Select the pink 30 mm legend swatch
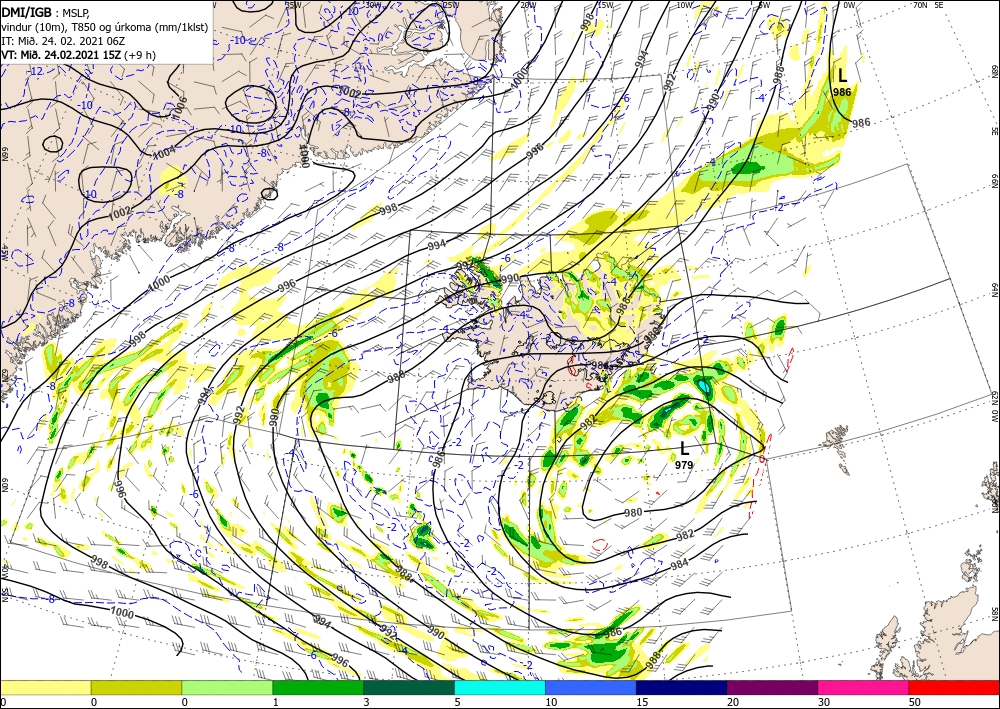The width and height of the screenshot is (1000, 709). [x=864, y=687]
